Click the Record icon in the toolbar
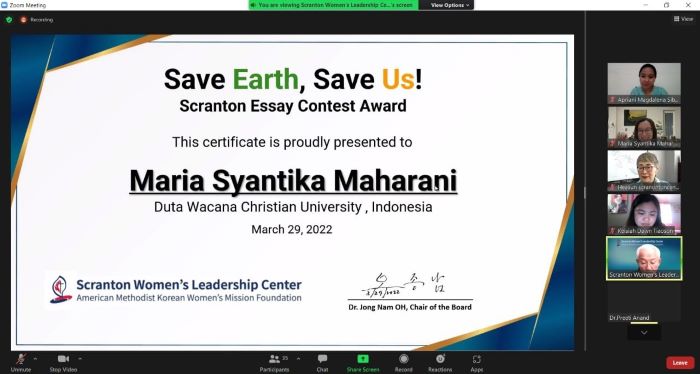The width and height of the screenshot is (700, 374). [404, 359]
